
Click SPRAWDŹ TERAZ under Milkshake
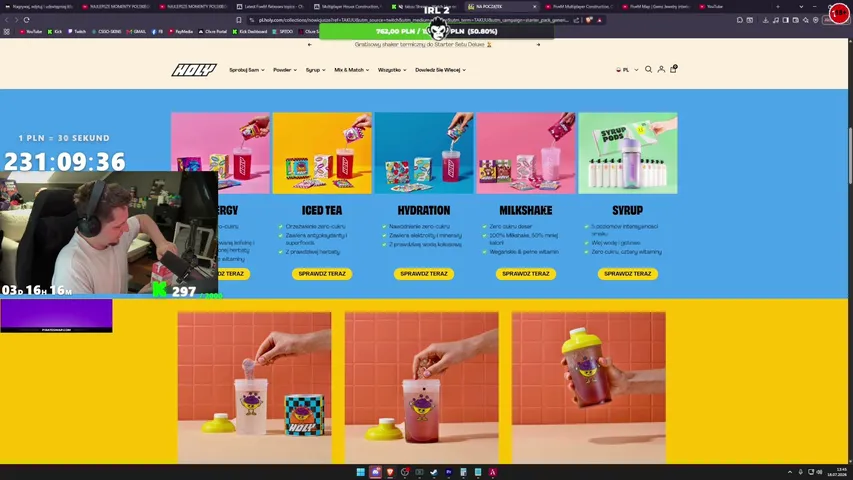coord(526,274)
